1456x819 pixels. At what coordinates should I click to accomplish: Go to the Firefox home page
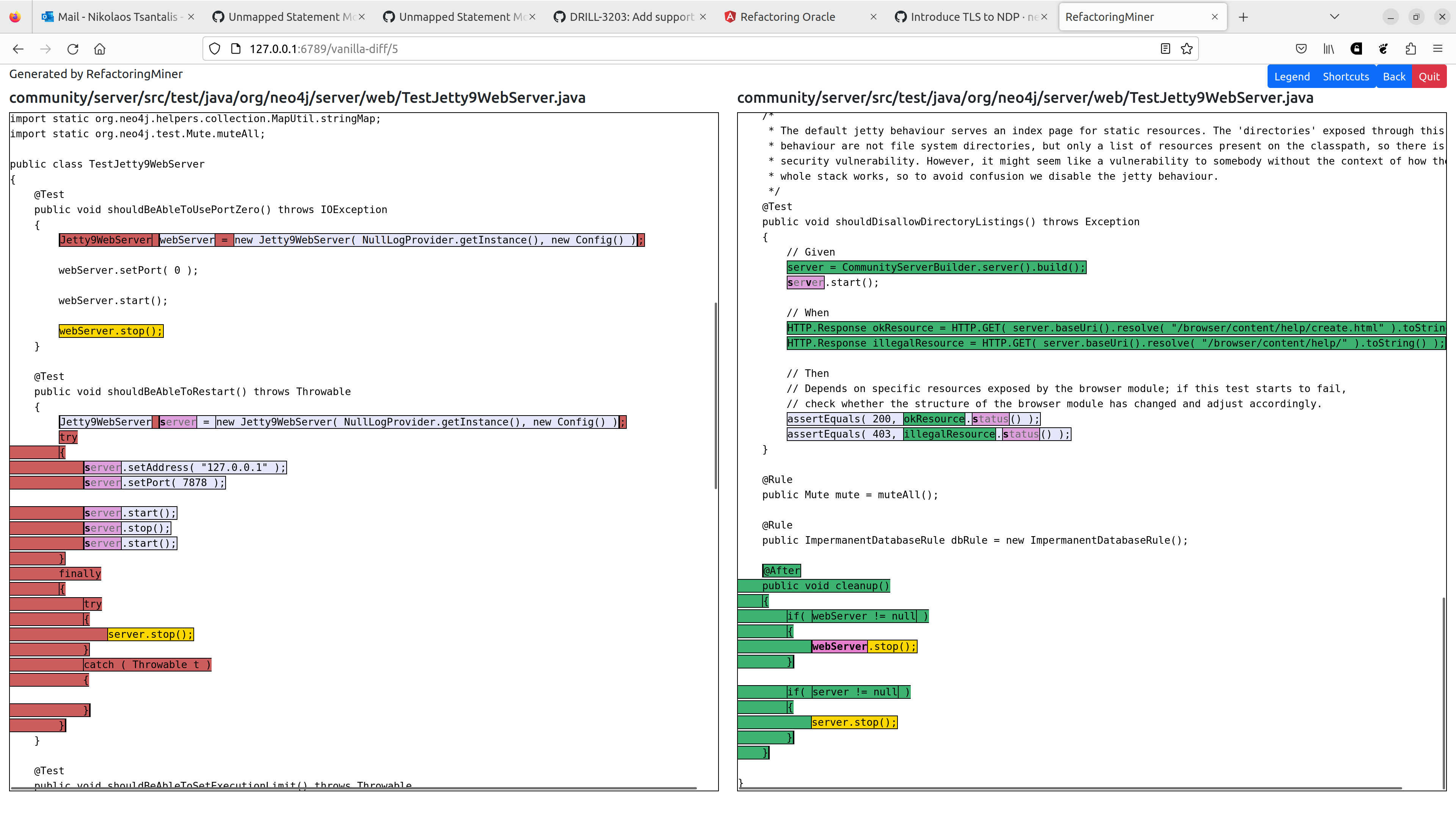pos(100,49)
